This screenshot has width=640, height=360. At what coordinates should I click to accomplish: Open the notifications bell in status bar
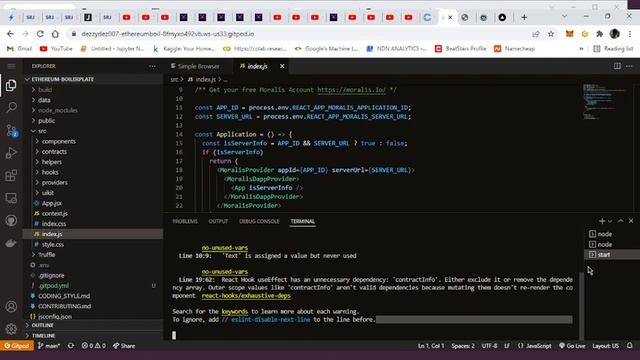pos(629,346)
